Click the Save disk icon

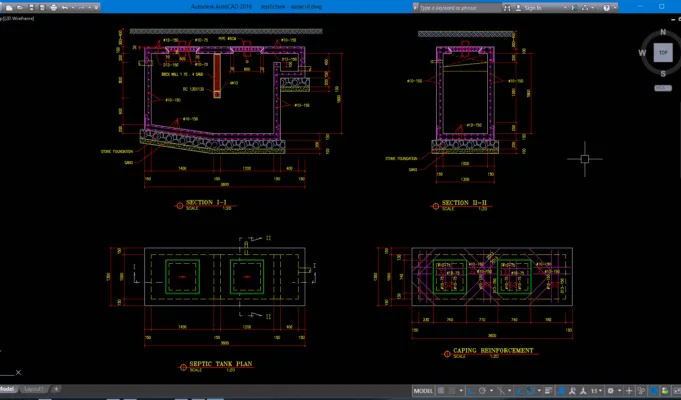click(x=31, y=7)
